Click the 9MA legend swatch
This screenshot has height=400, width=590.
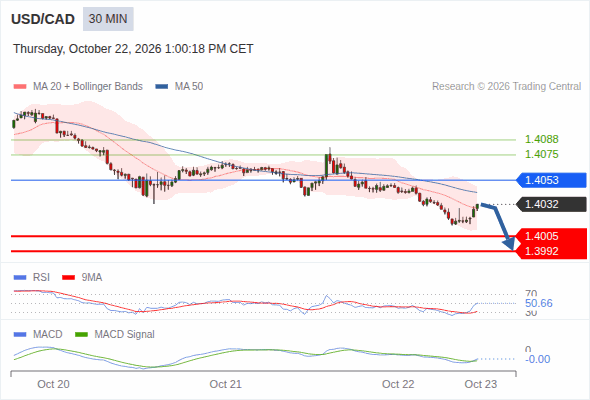(x=68, y=278)
